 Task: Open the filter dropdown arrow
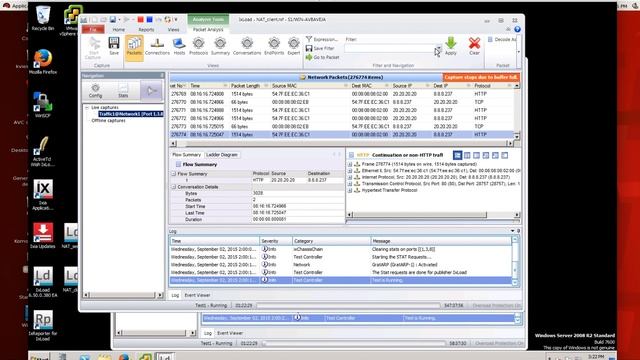coord(438,48)
